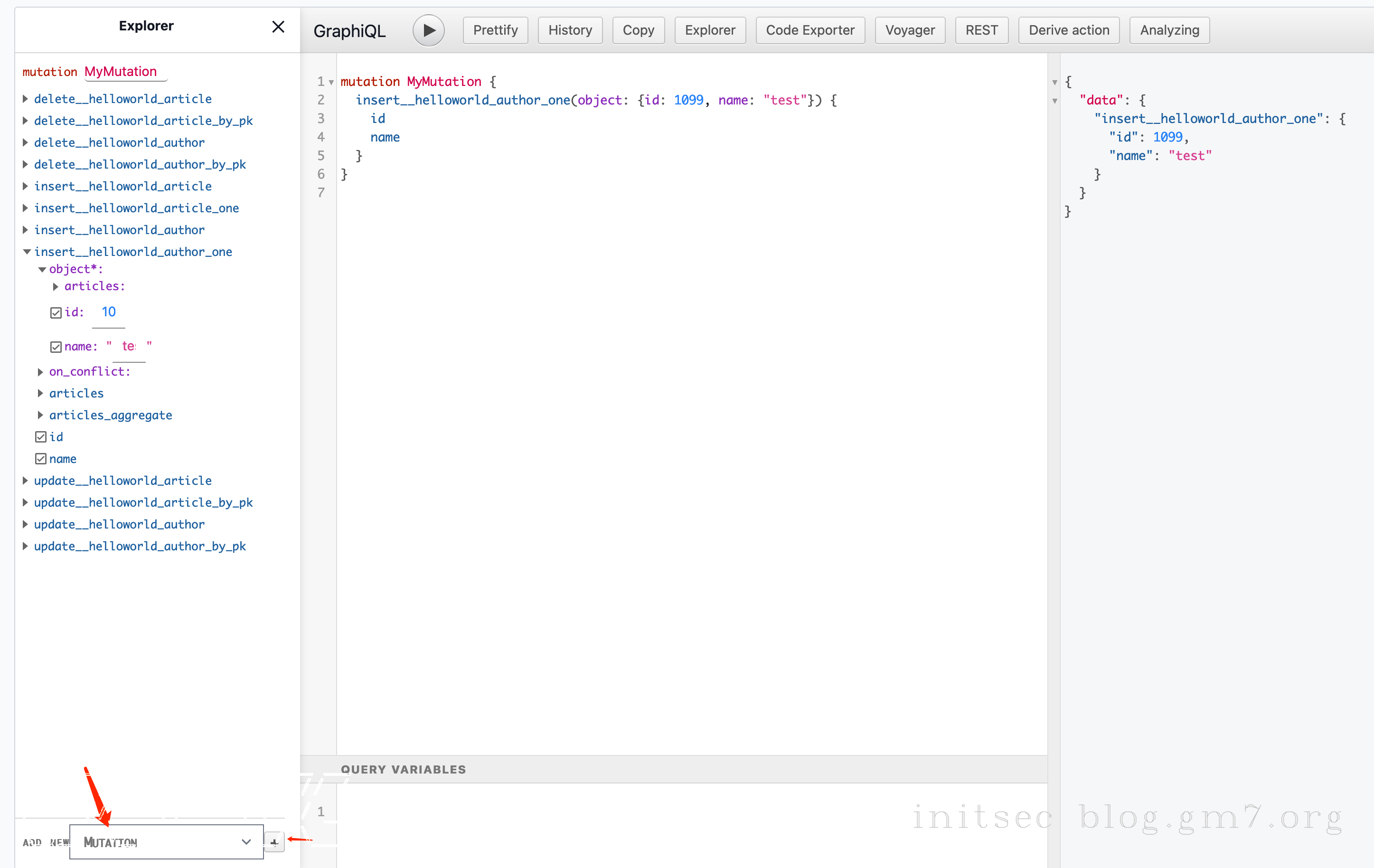Click the id value input field showing 10
Image resolution: width=1374 pixels, height=868 pixels.
point(108,312)
